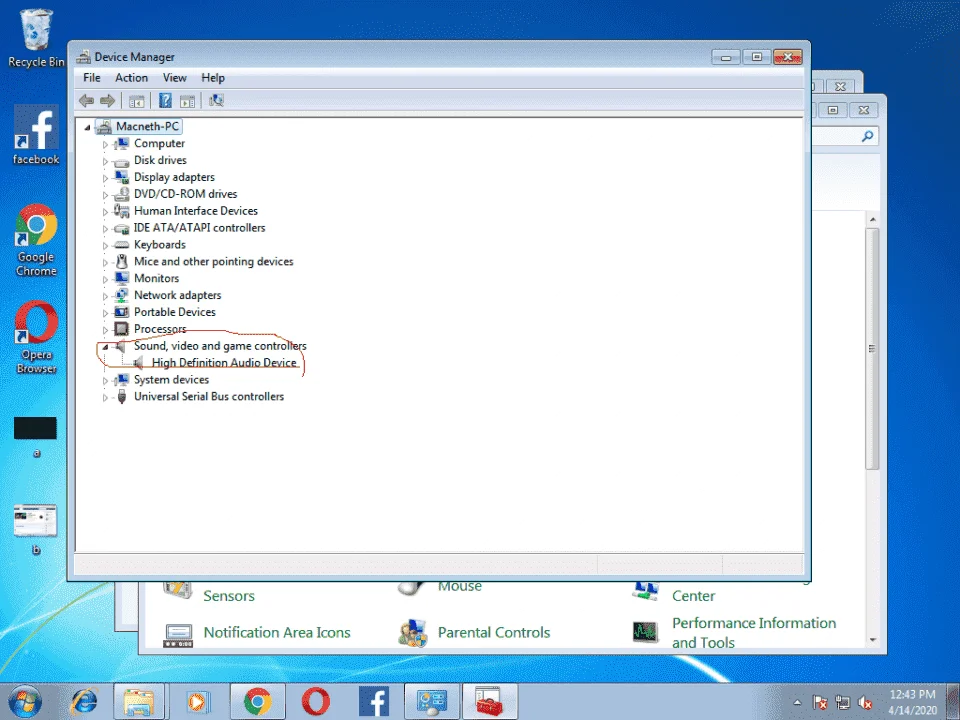Click the Disk drives category icon
Image resolution: width=960 pixels, height=720 pixels.
click(121, 161)
